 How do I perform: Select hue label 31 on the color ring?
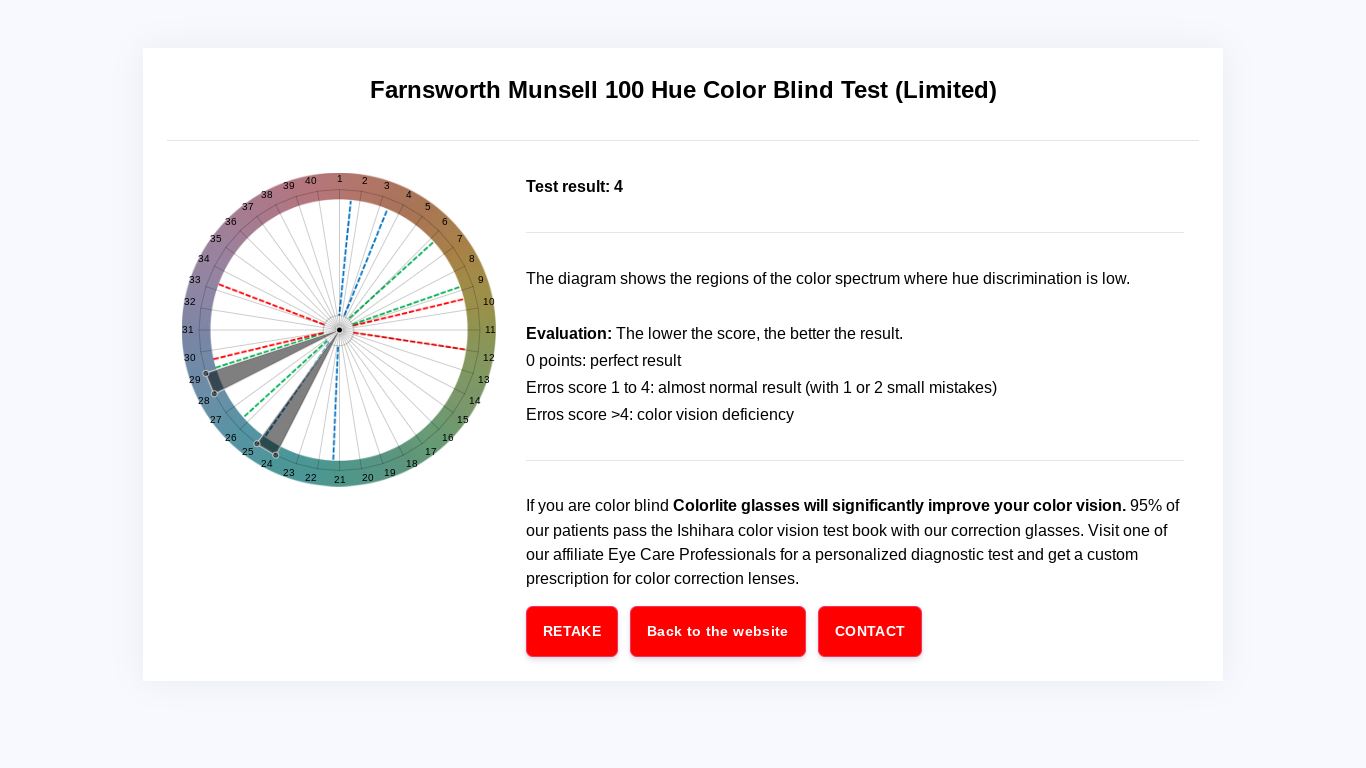[x=188, y=330]
